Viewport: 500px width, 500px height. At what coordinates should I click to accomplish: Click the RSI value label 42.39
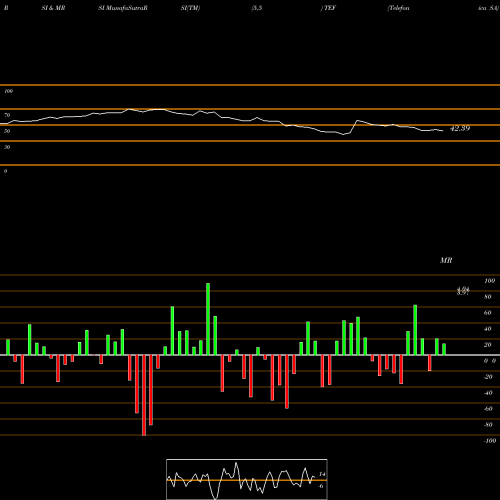pos(460,128)
